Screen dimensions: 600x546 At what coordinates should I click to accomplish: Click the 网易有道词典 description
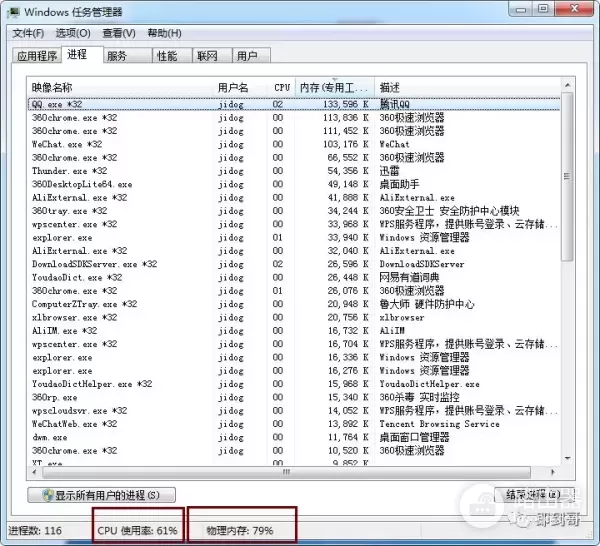point(409,277)
